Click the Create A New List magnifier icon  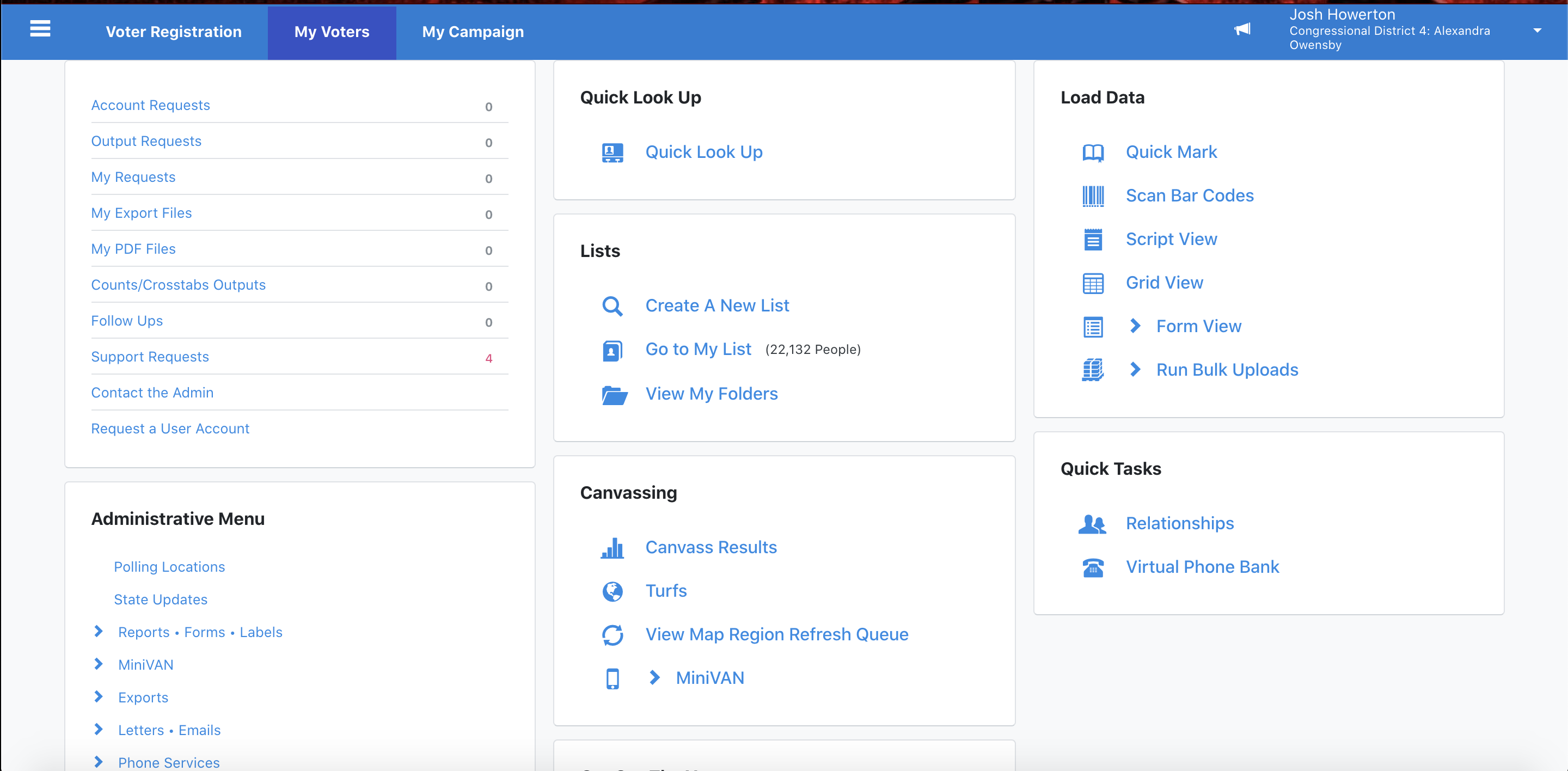[x=612, y=306]
